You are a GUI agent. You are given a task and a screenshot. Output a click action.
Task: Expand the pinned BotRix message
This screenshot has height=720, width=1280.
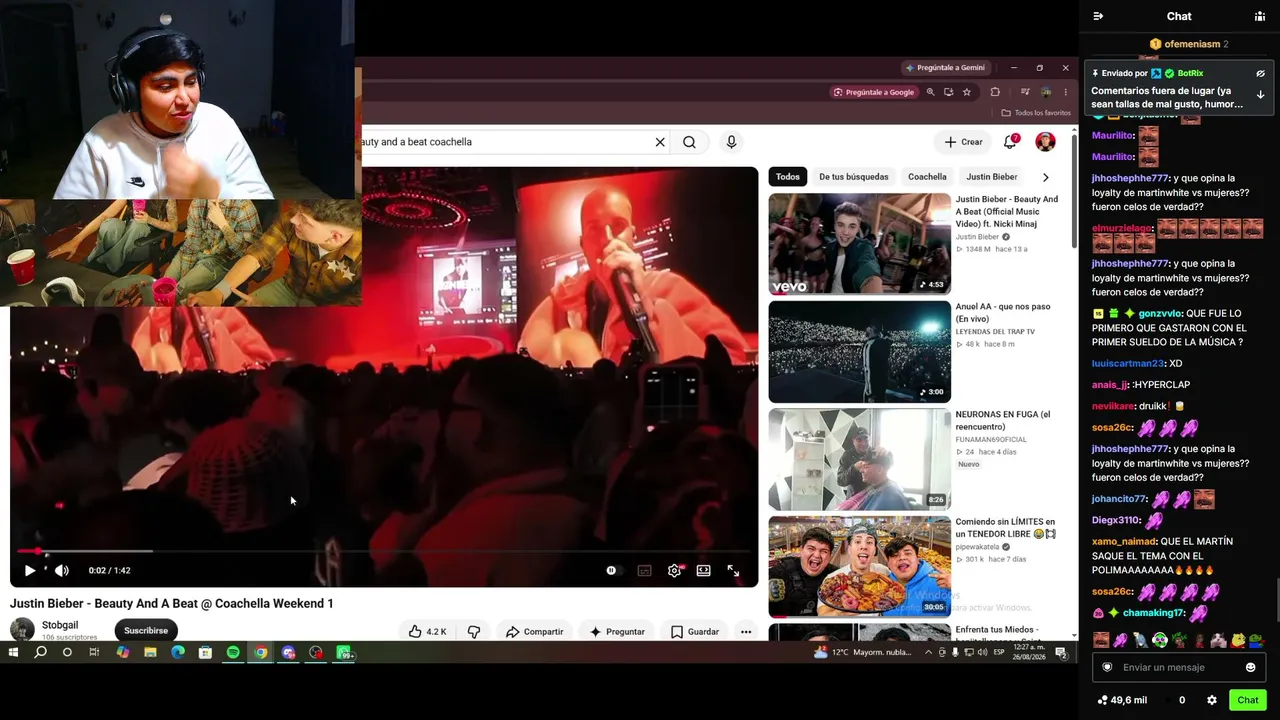click(1260, 95)
